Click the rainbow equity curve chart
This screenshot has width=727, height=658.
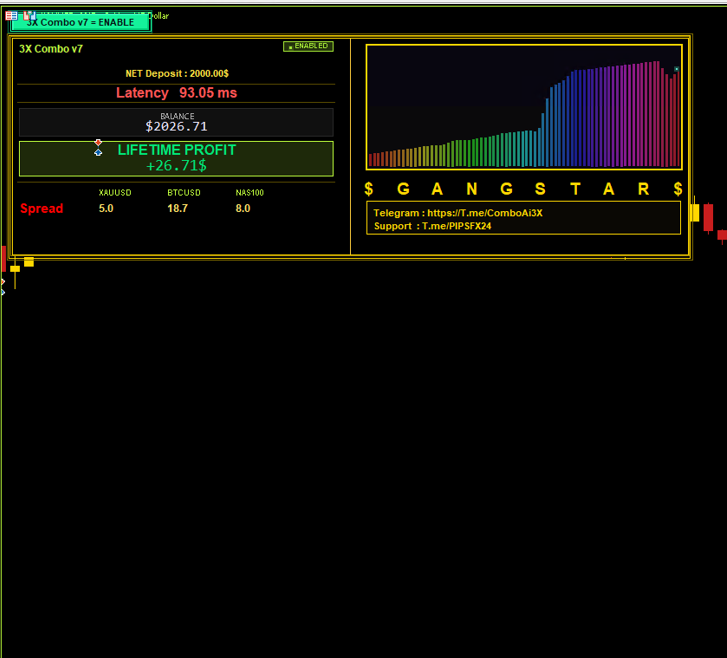point(524,107)
